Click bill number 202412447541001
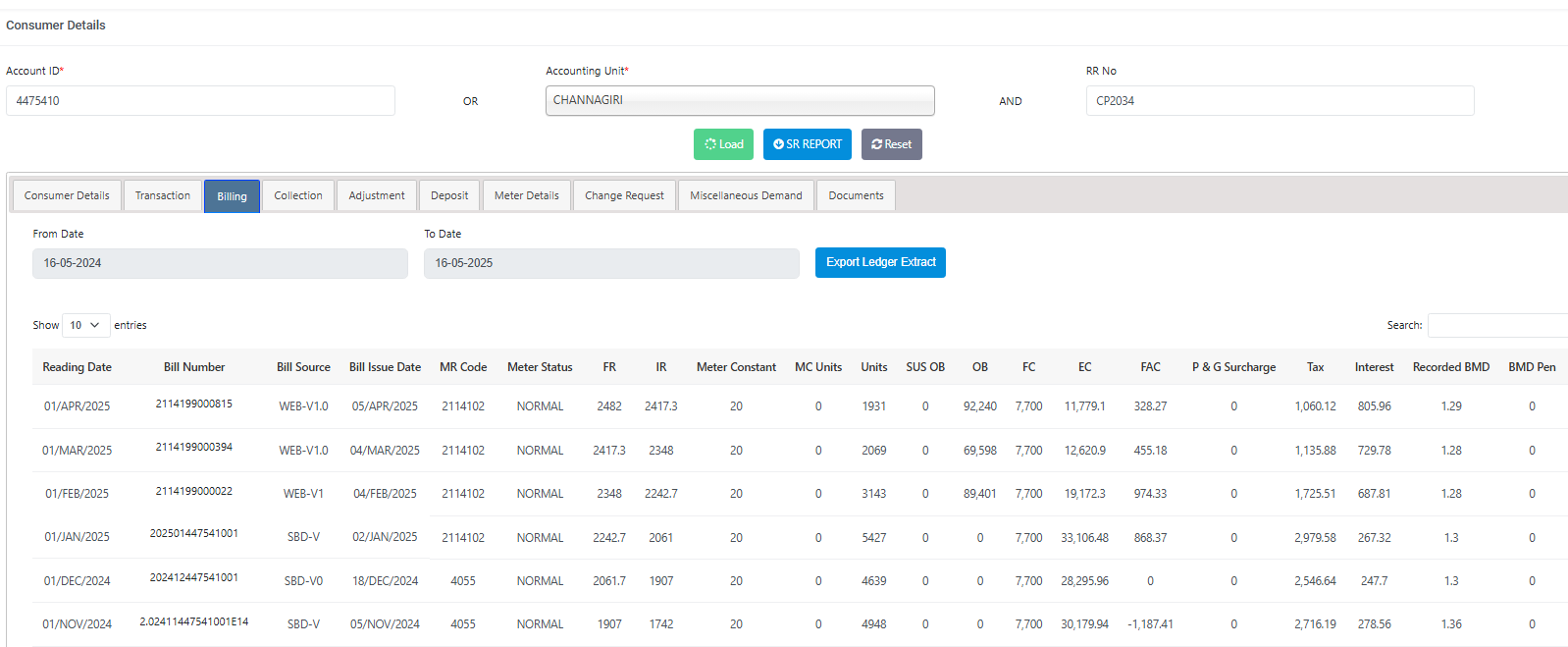Viewport: 1568px width, 647px height. pyautogui.click(x=194, y=577)
